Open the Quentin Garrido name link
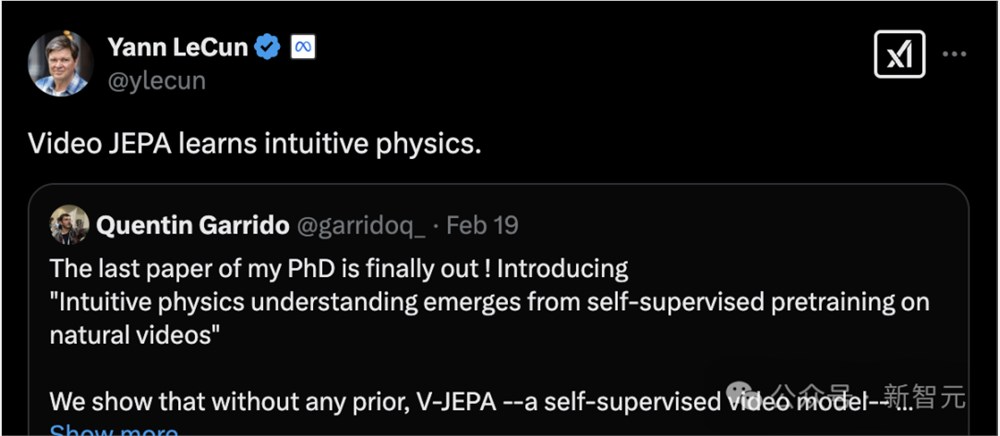 coord(193,225)
